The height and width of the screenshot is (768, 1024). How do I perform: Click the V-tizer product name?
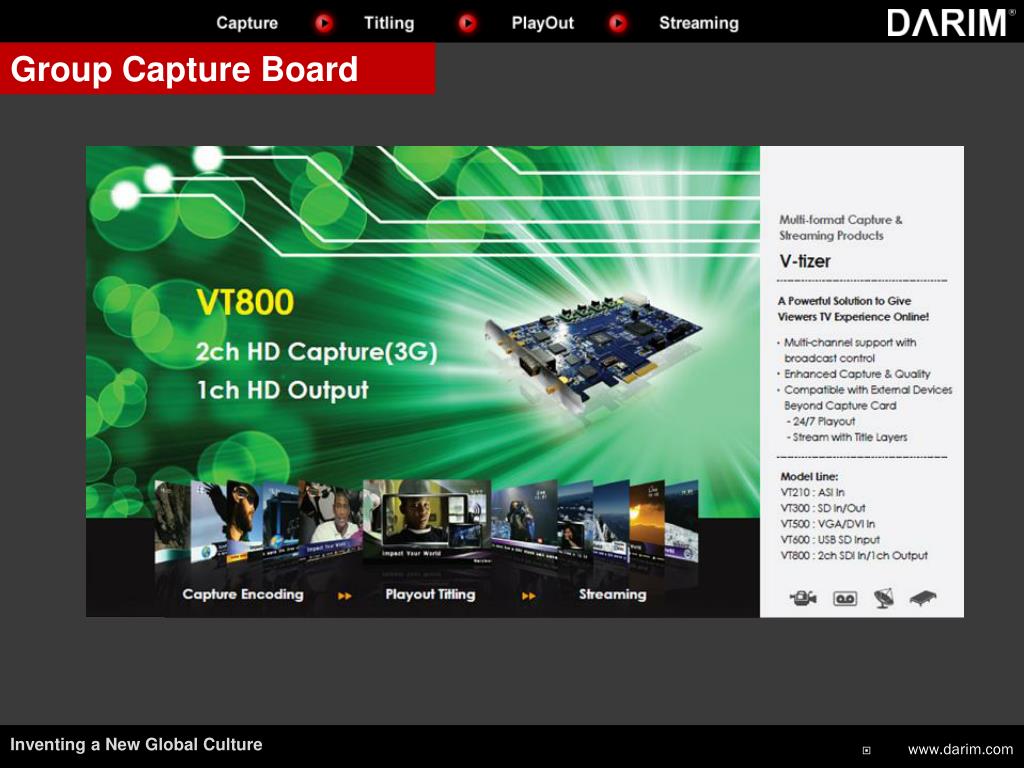pos(805,261)
